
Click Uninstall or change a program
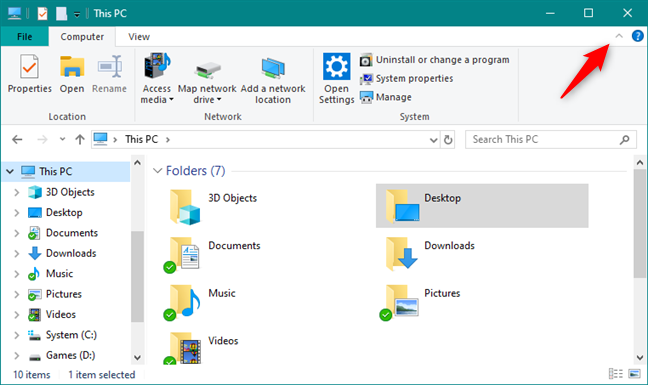(434, 60)
